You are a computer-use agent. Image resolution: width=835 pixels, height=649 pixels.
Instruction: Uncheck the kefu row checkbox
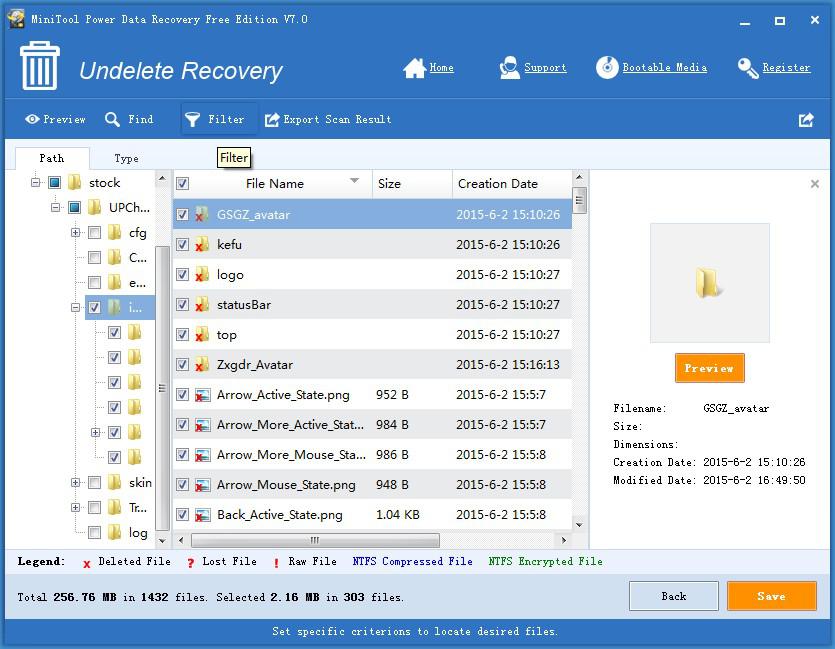[x=182, y=244]
